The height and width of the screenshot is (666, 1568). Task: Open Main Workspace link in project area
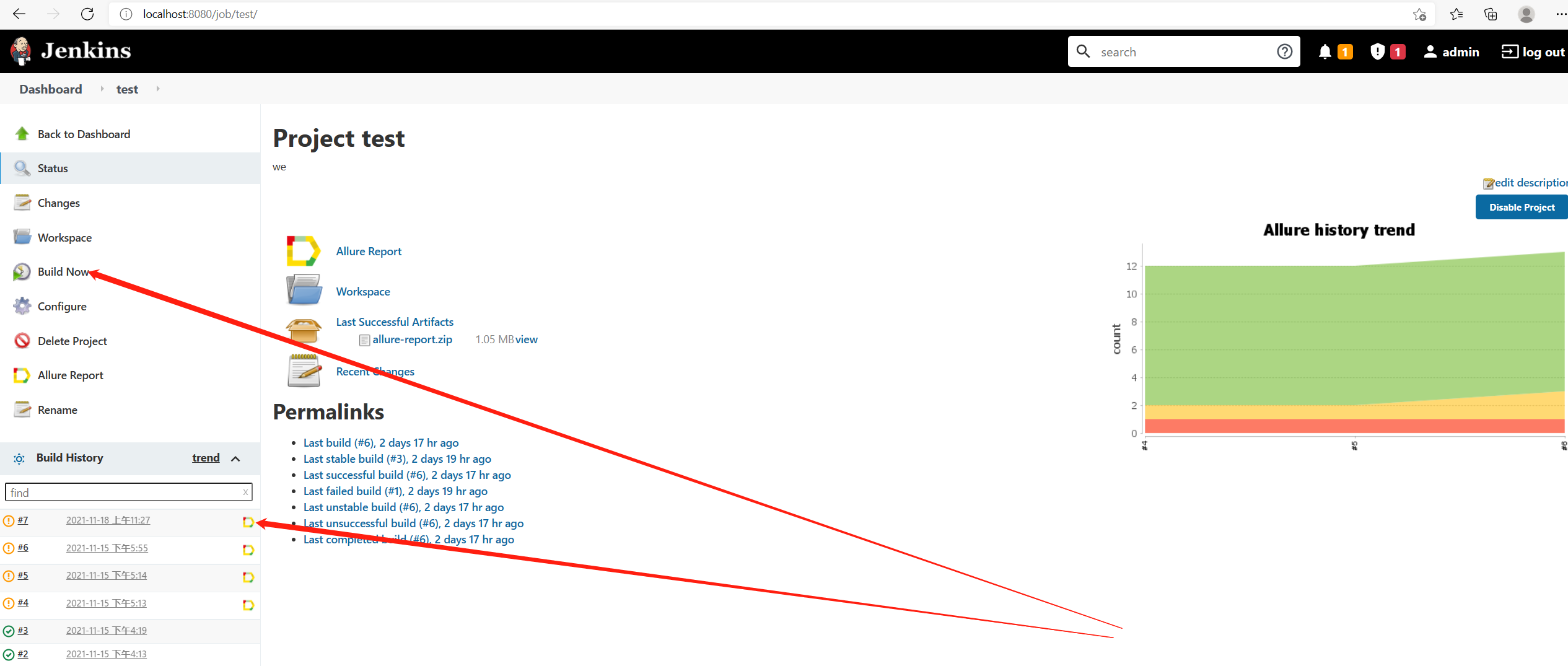click(363, 291)
